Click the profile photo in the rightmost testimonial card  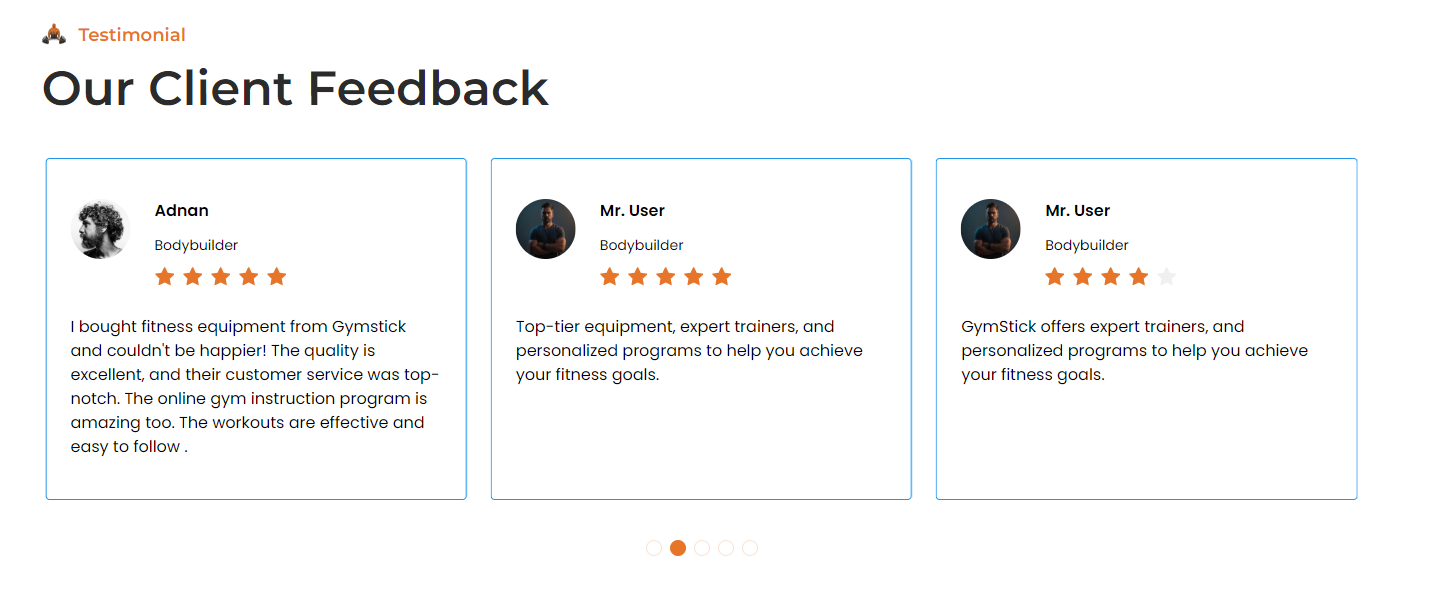[991, 229]
